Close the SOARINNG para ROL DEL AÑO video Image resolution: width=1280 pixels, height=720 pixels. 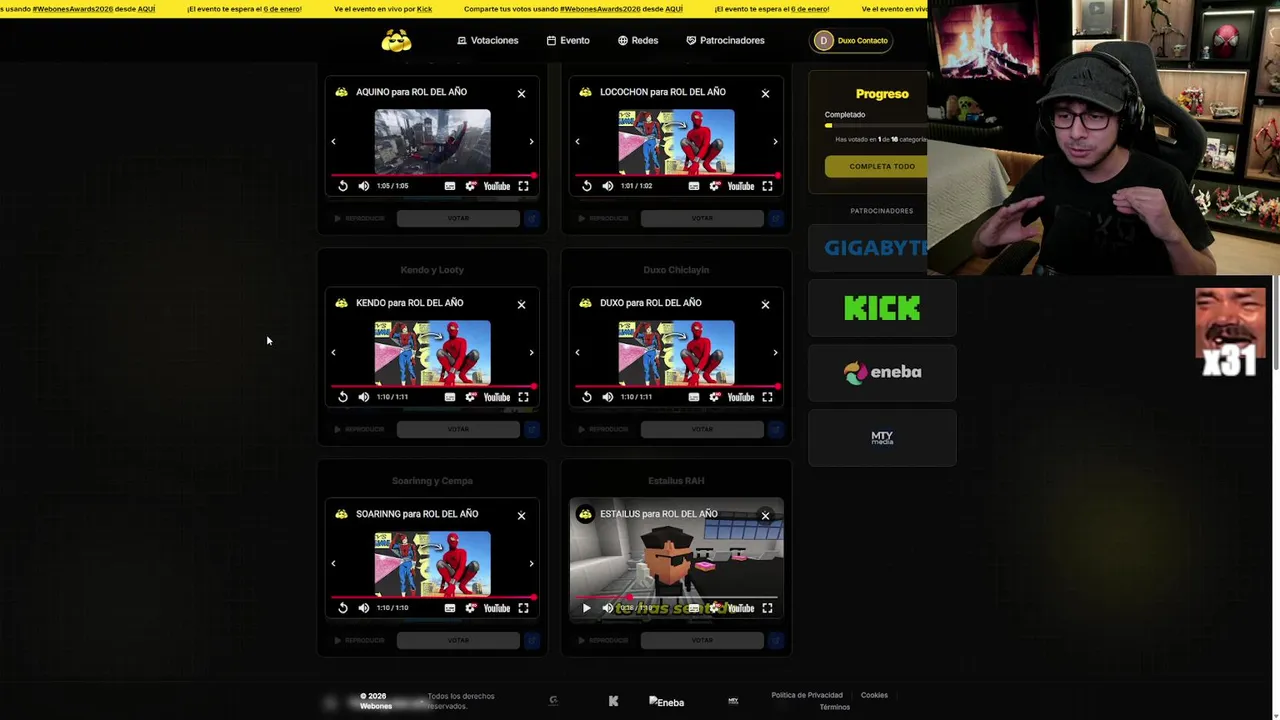coord(521,515)
